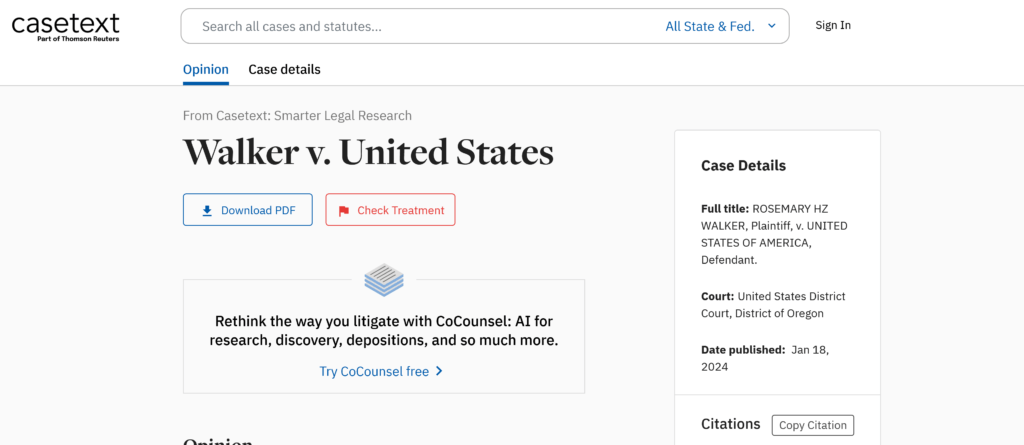Click the download arrow icon
The width and height of the screenshot is (1024, 445).
[207, 210]
